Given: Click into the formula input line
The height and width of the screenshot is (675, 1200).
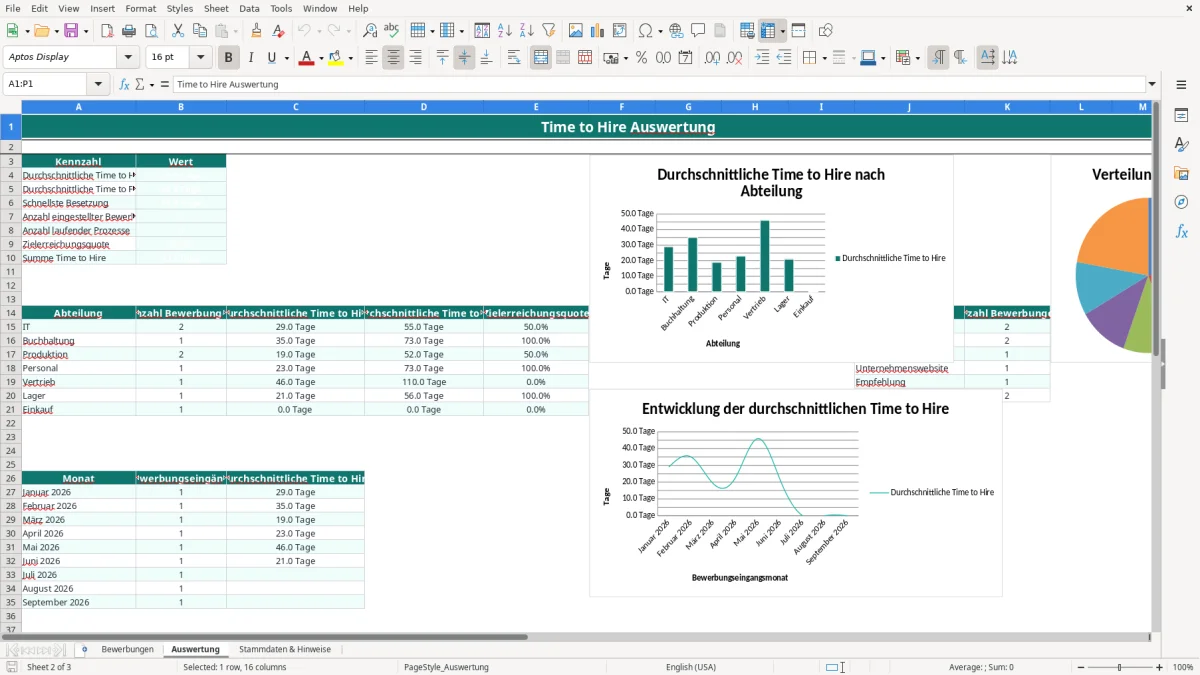Looking at the screenshot, I should click(x=658, y=84).
